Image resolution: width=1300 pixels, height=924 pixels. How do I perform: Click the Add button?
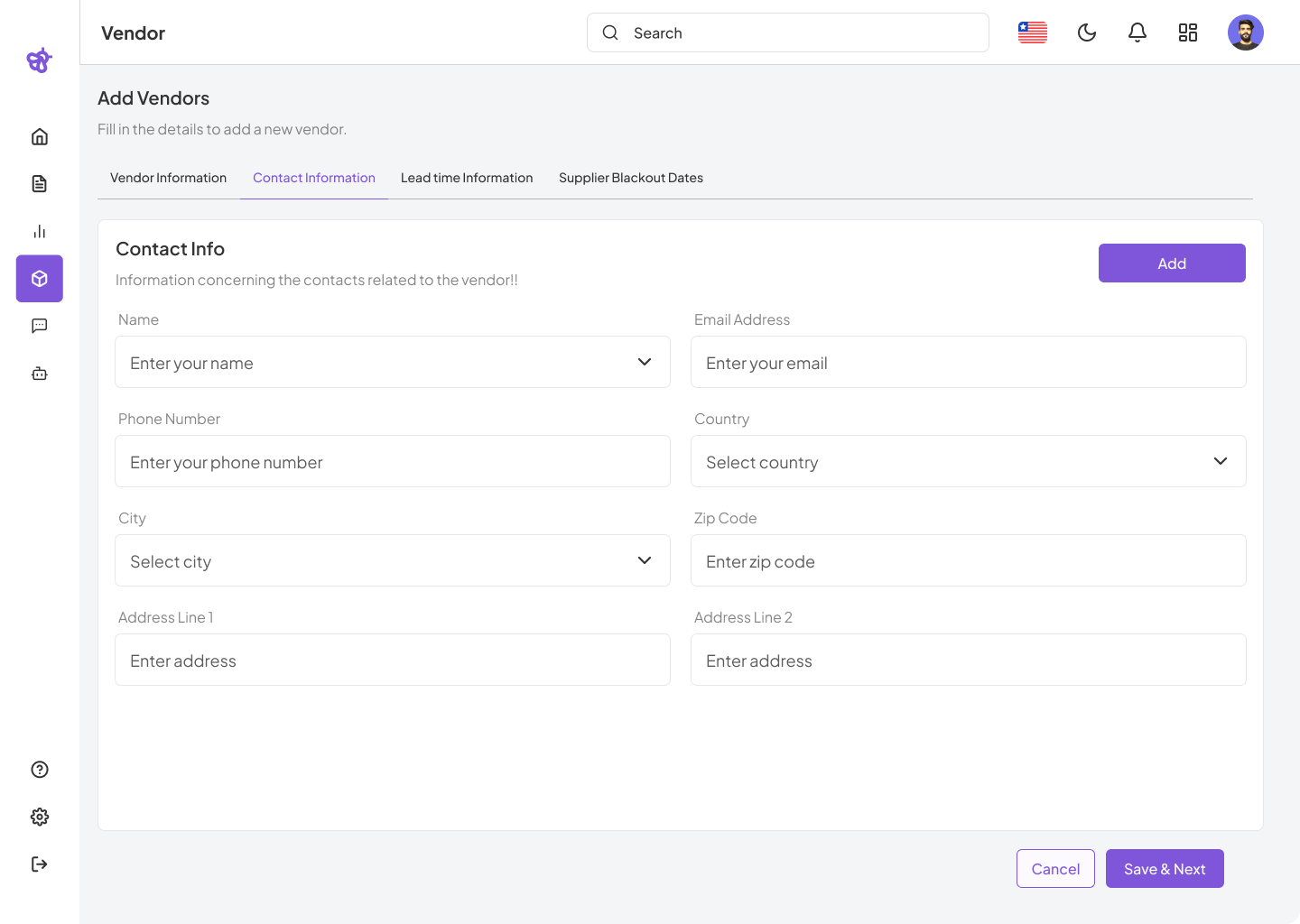1172,263
